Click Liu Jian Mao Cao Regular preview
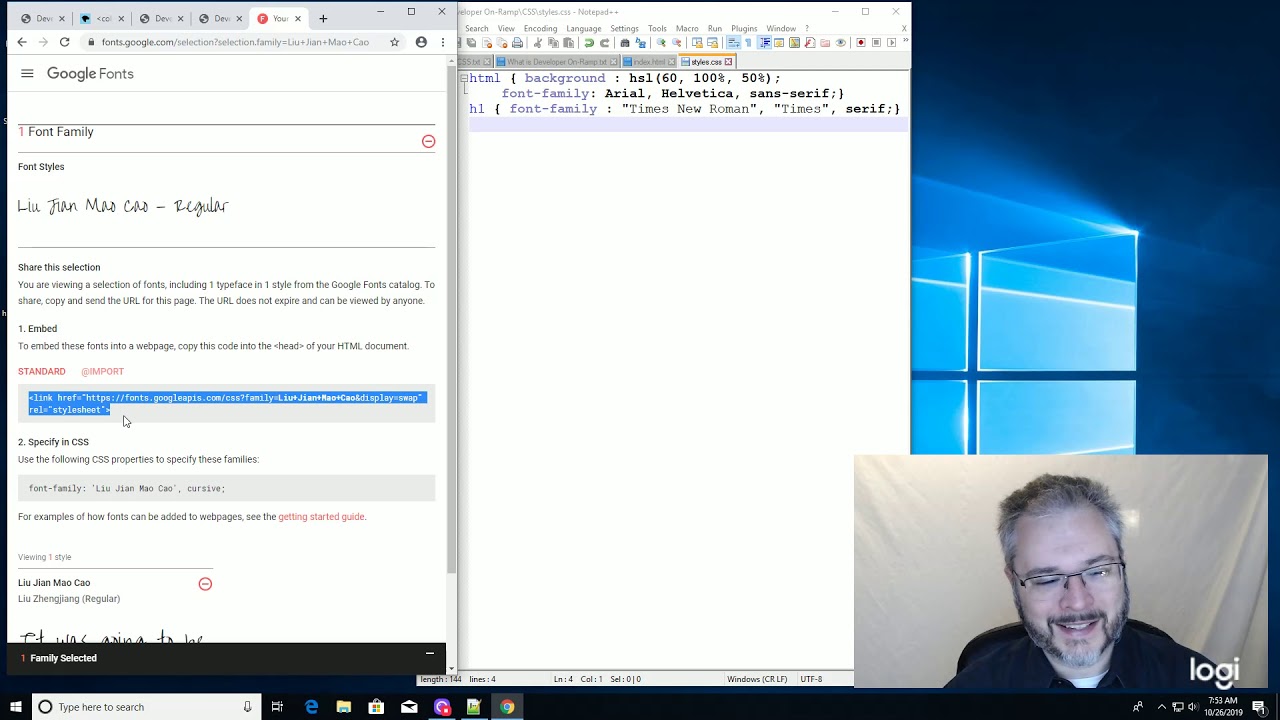The height and width of the screenshot is (720, 1280). [123, 206]
